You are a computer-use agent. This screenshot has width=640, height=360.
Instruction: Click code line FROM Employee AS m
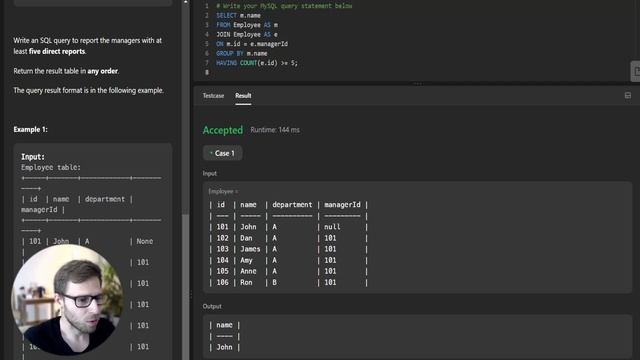point(247,25)
